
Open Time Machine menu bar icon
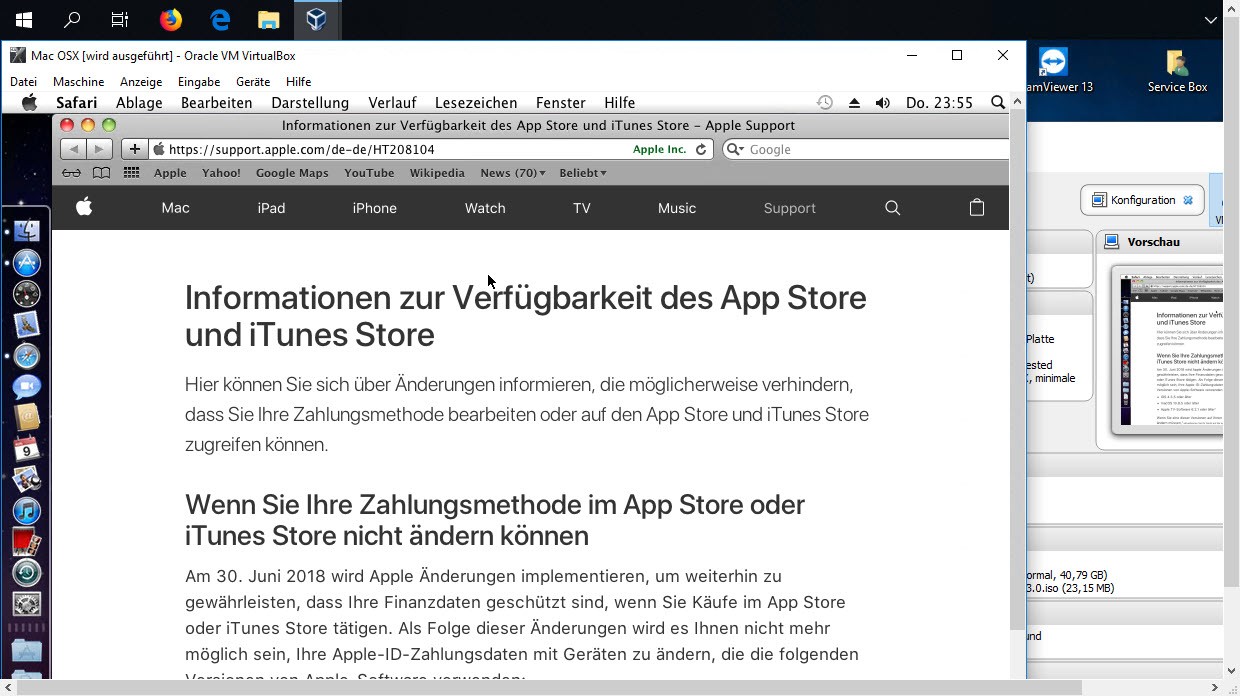(x=824, y=103)
